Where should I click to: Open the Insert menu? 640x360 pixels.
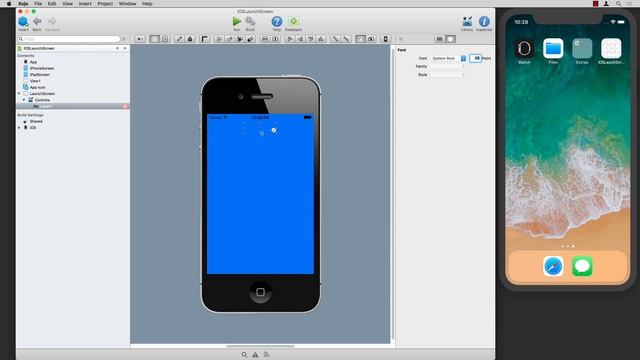click(x=85, y=4)
